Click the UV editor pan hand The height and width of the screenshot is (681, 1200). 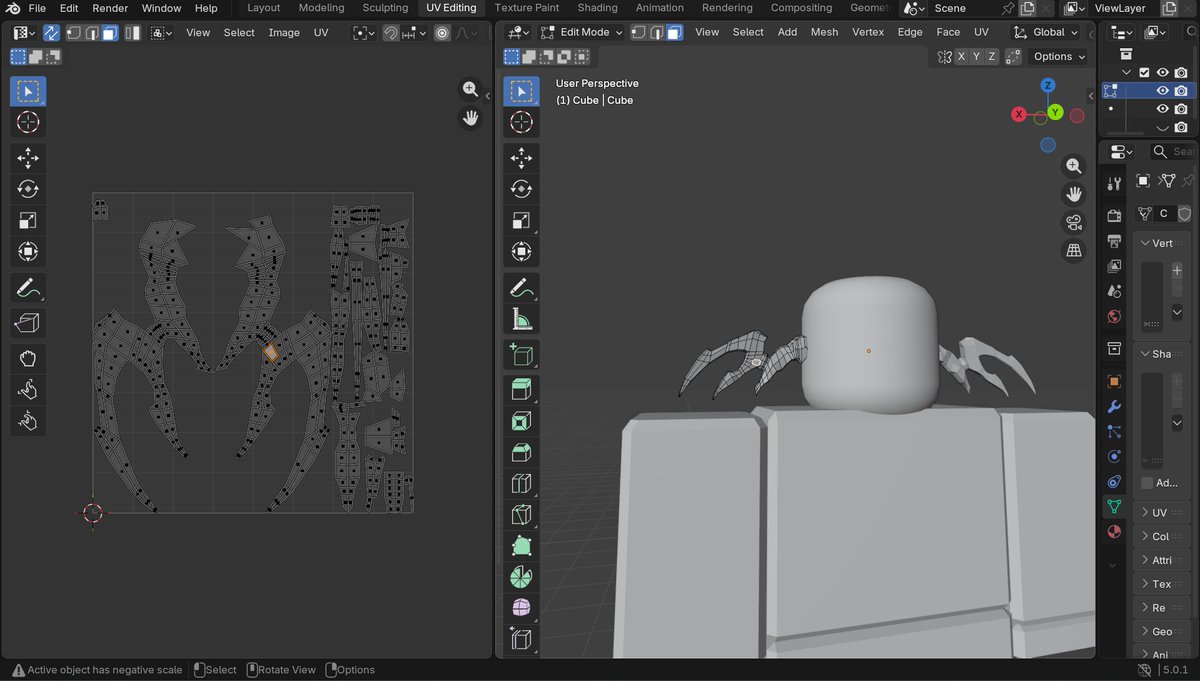[x=470, y=118]
